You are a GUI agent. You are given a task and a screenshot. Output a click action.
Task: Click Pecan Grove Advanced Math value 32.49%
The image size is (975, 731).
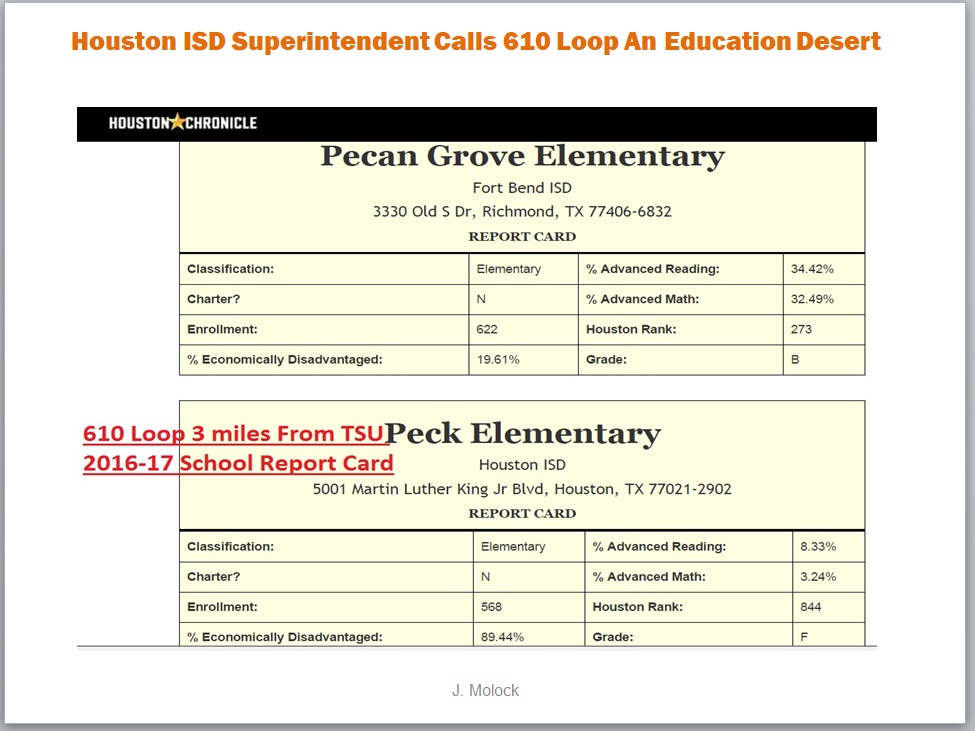(812, 299)
